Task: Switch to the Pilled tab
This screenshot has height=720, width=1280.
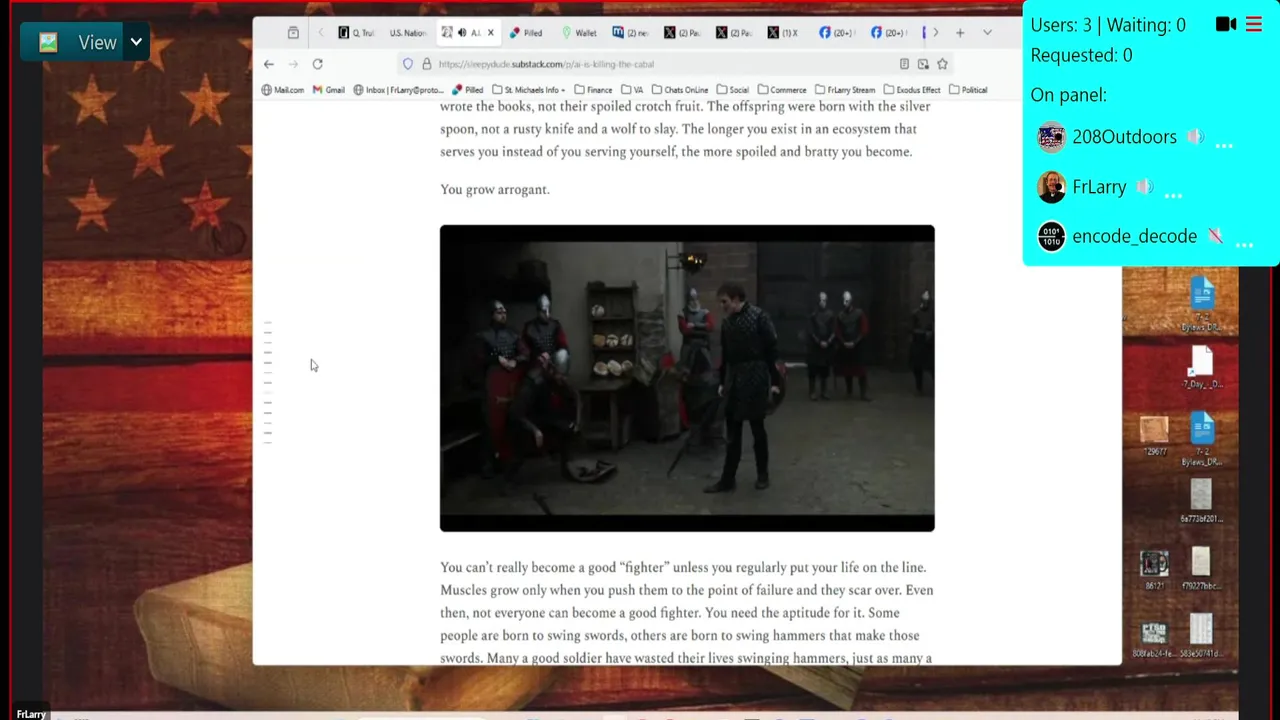Action: click(x=526, y=33)
